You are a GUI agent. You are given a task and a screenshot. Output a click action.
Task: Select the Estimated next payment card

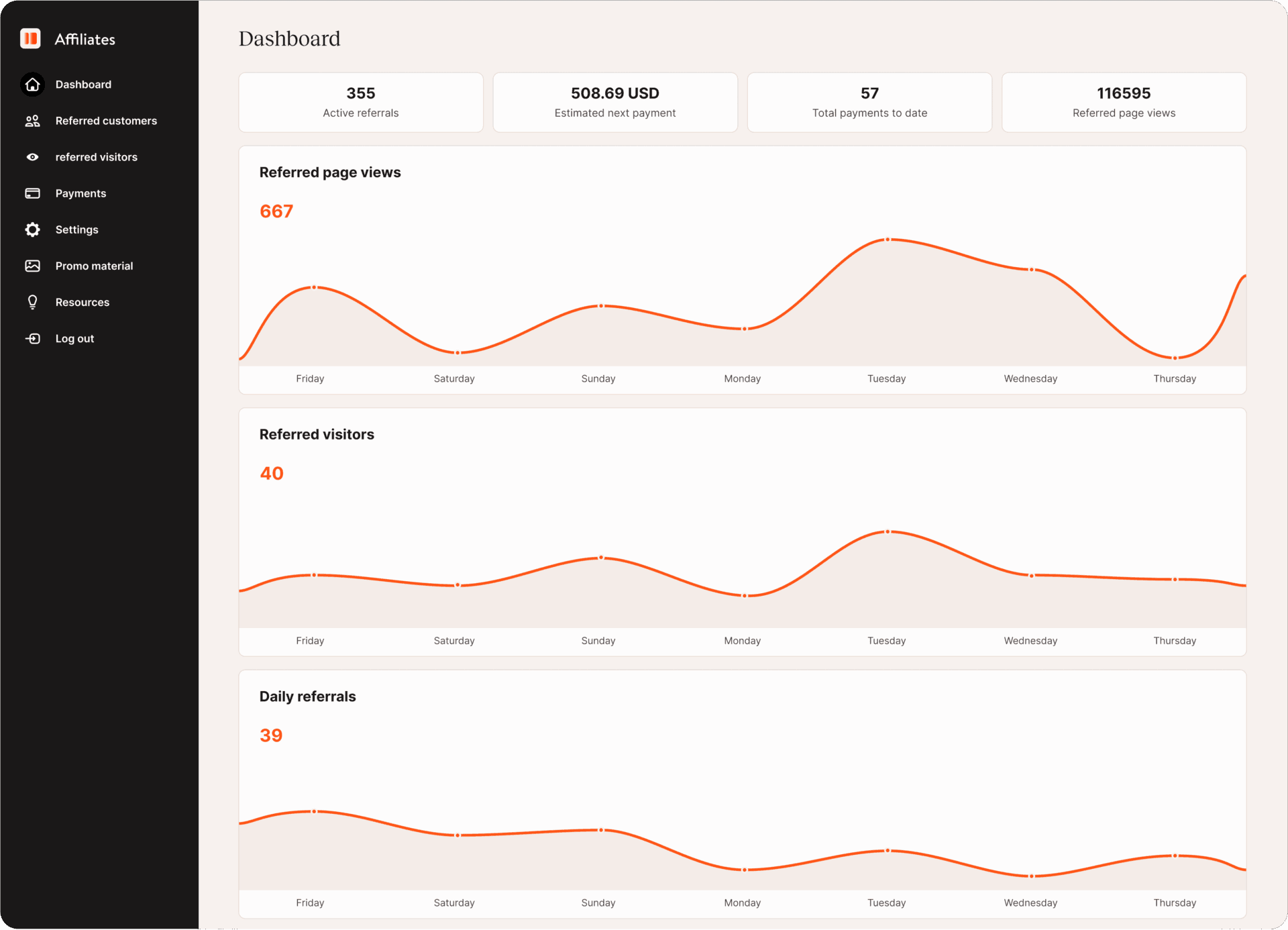coord(614,102)
